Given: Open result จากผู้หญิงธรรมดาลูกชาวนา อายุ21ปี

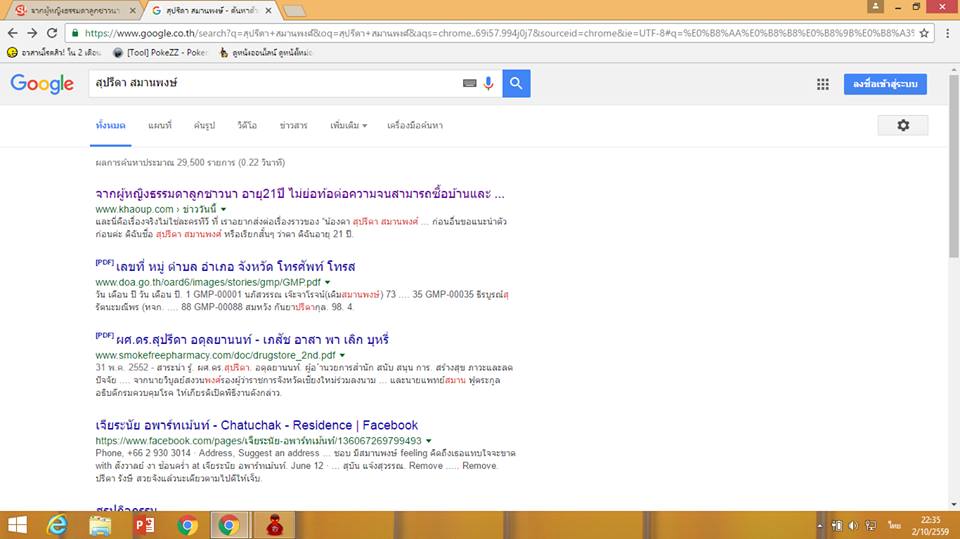Looking at the screenshot, I should click(x=300, y=194).
